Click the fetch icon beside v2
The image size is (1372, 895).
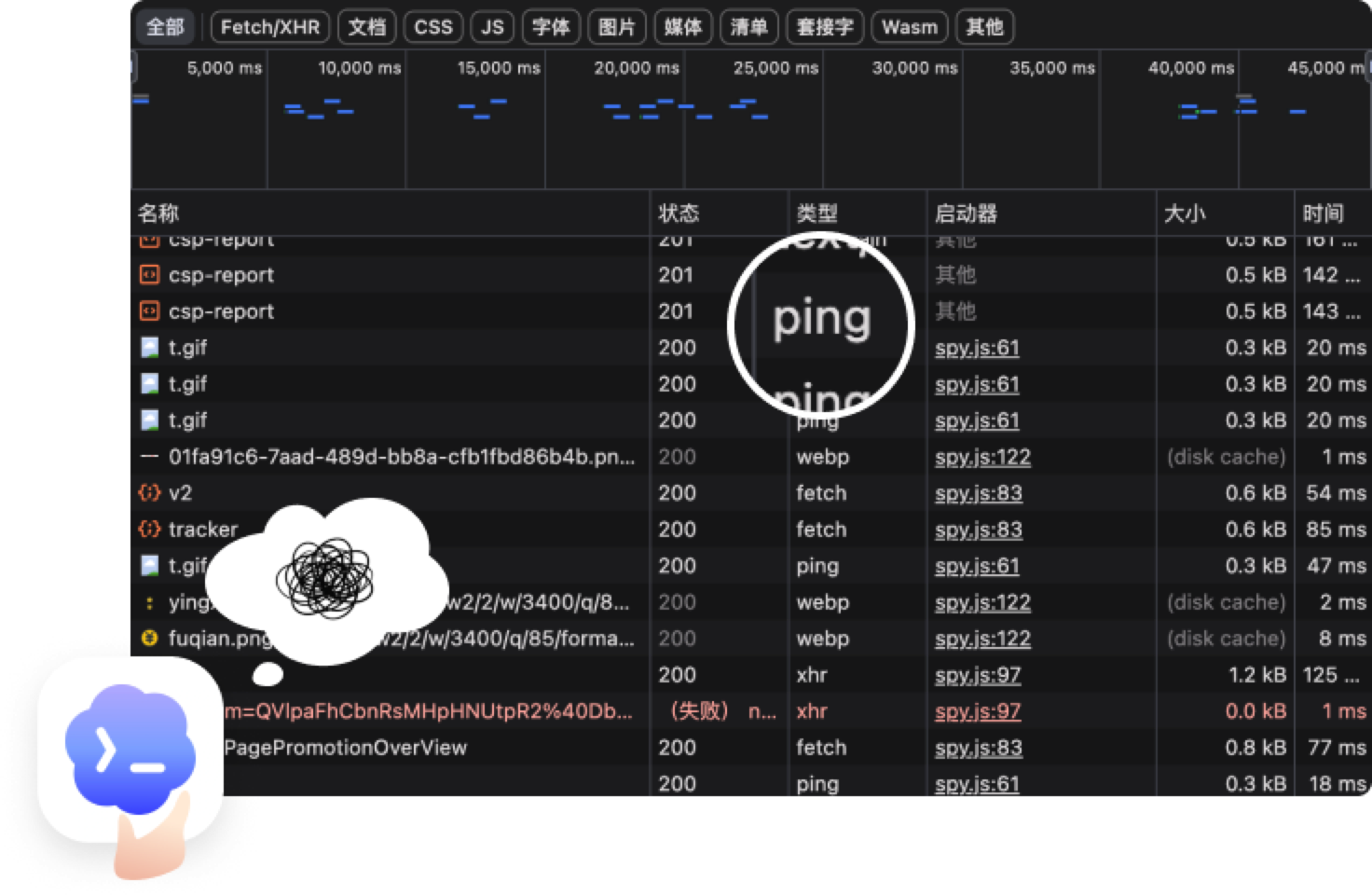click(149, 493)
